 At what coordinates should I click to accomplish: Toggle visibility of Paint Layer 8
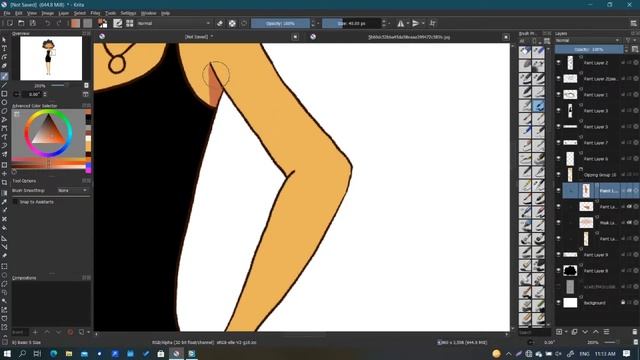[x=558, y=271]
